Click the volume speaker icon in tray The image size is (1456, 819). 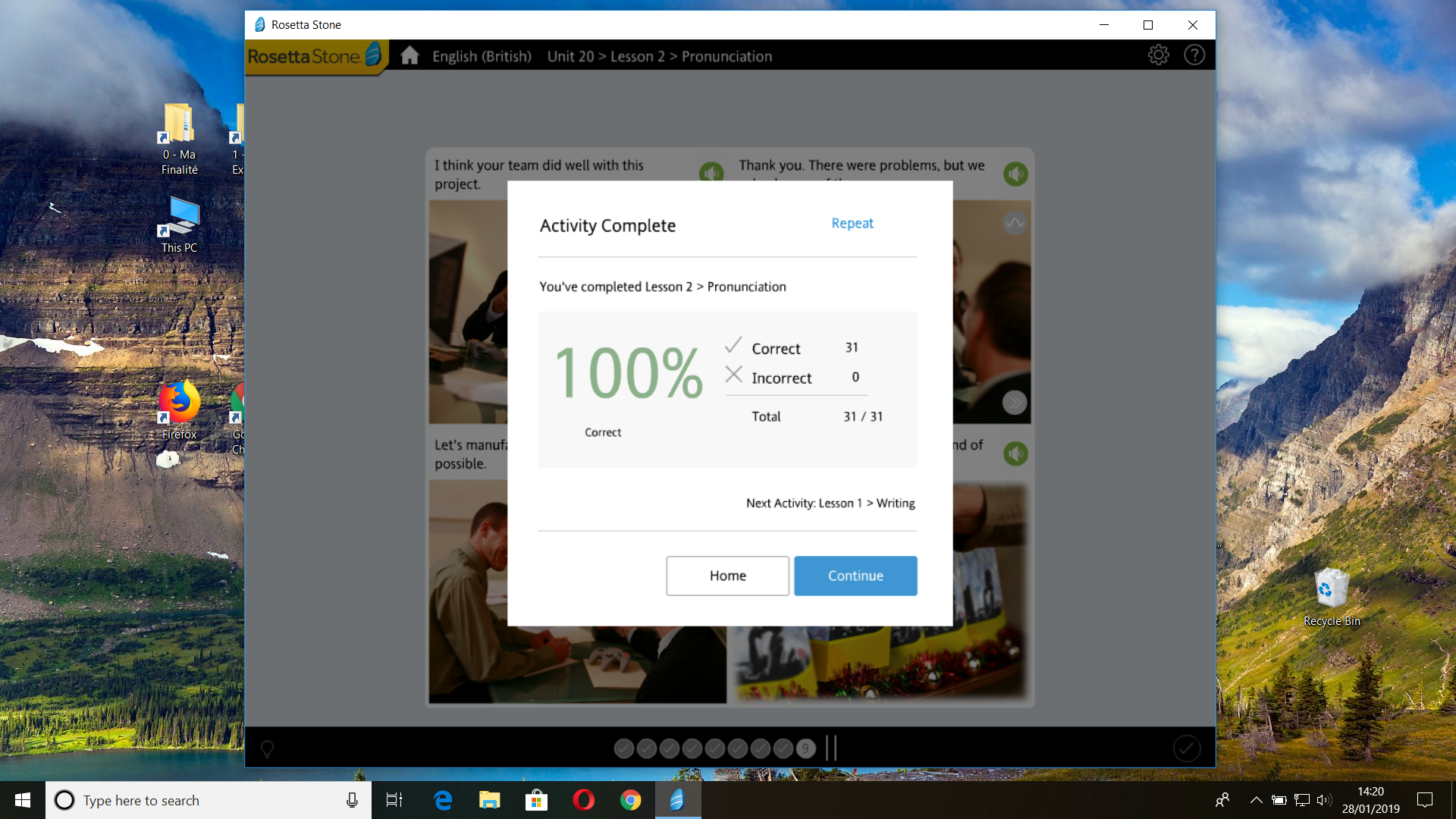tap(1324, 800)
